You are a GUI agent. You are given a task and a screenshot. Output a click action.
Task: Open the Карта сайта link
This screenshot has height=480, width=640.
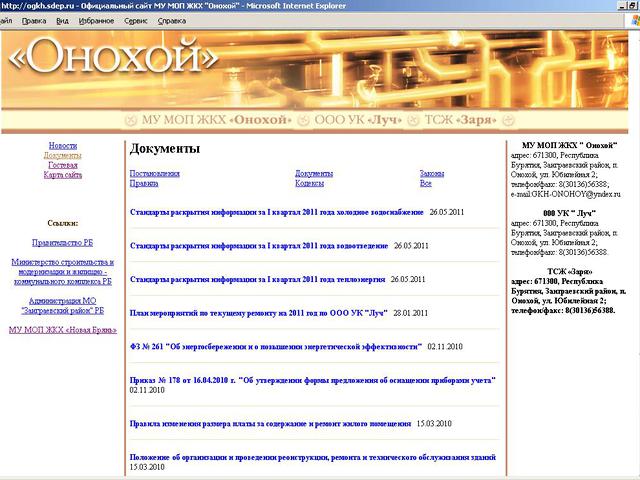pyautogui.click(x=63, y=175)
